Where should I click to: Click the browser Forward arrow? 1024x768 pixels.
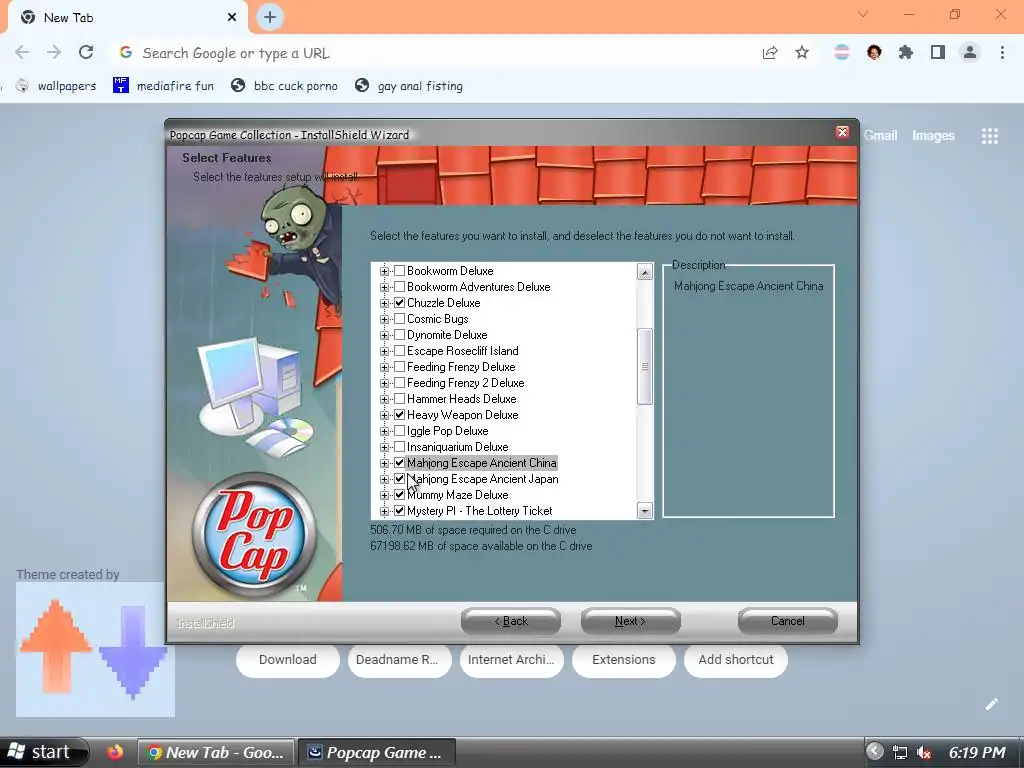coord(54,53)
